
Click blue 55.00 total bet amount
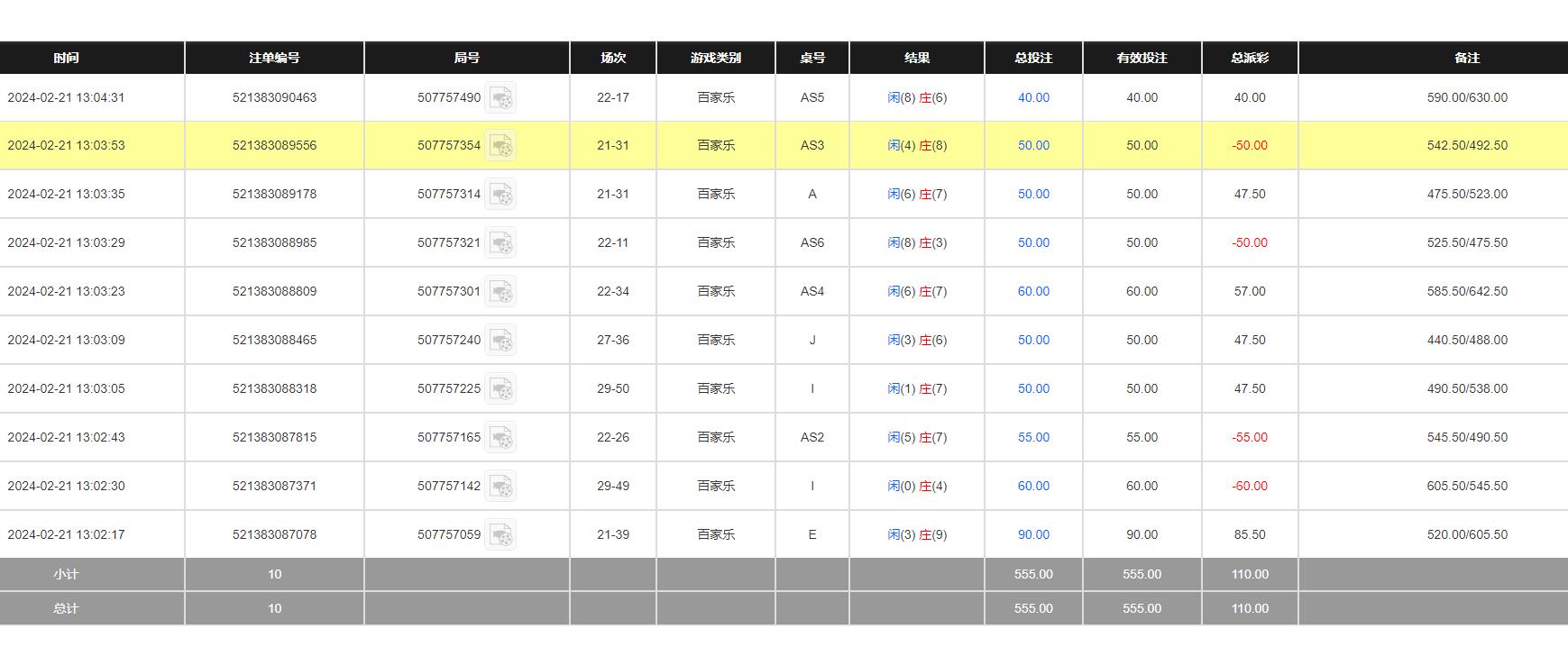click(1033, 437)
